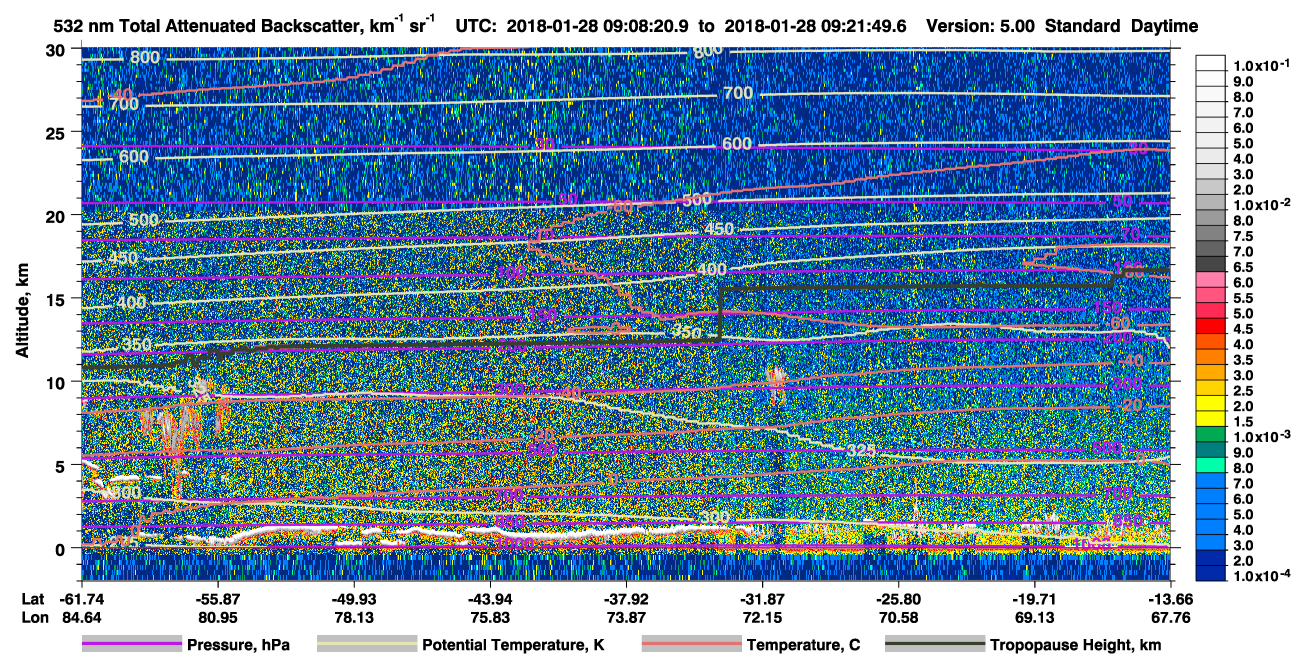Screen dimensions: 1300x667
Task: Click latitude value -43.94
Action: pos(489,599)
